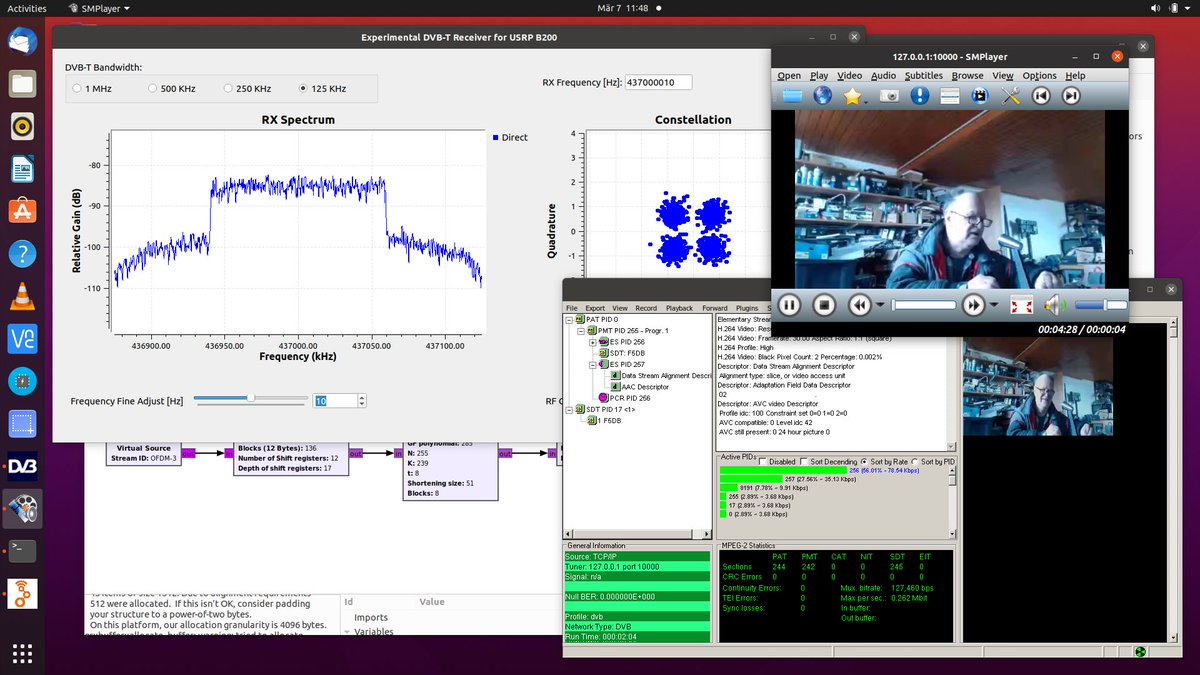1200x675 pixels.
Task: Open rewind options dropdown arrow in SMPlayer
Action: (880, 306)
